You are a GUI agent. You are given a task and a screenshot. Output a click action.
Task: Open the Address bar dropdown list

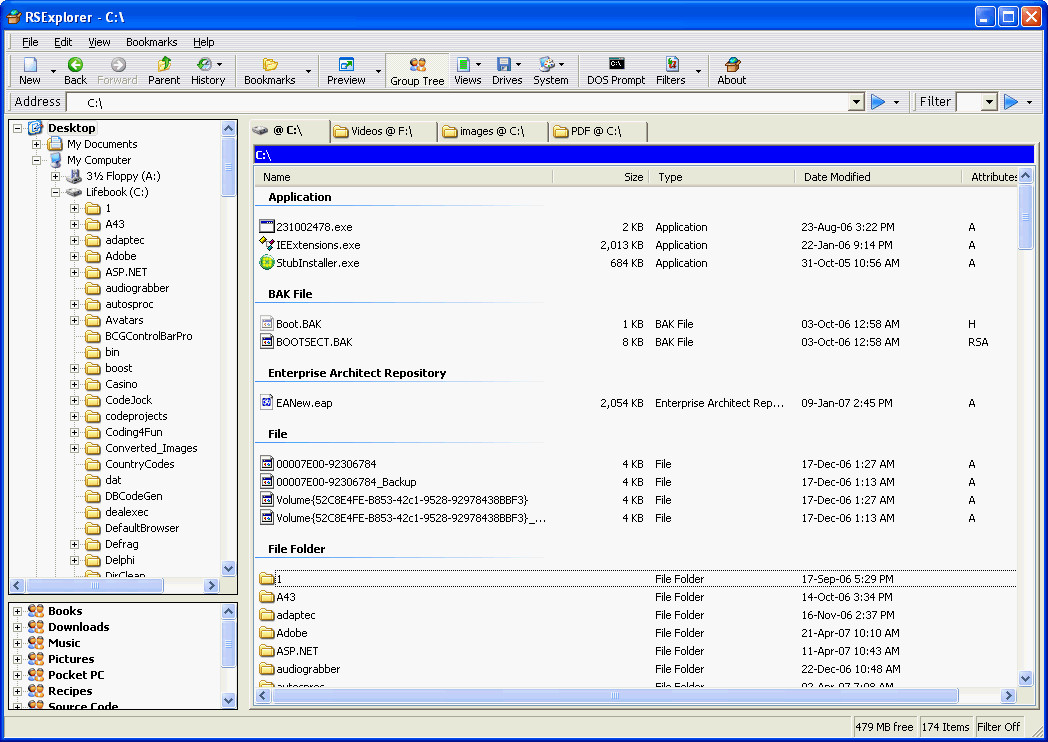click(x=856, y=102)
